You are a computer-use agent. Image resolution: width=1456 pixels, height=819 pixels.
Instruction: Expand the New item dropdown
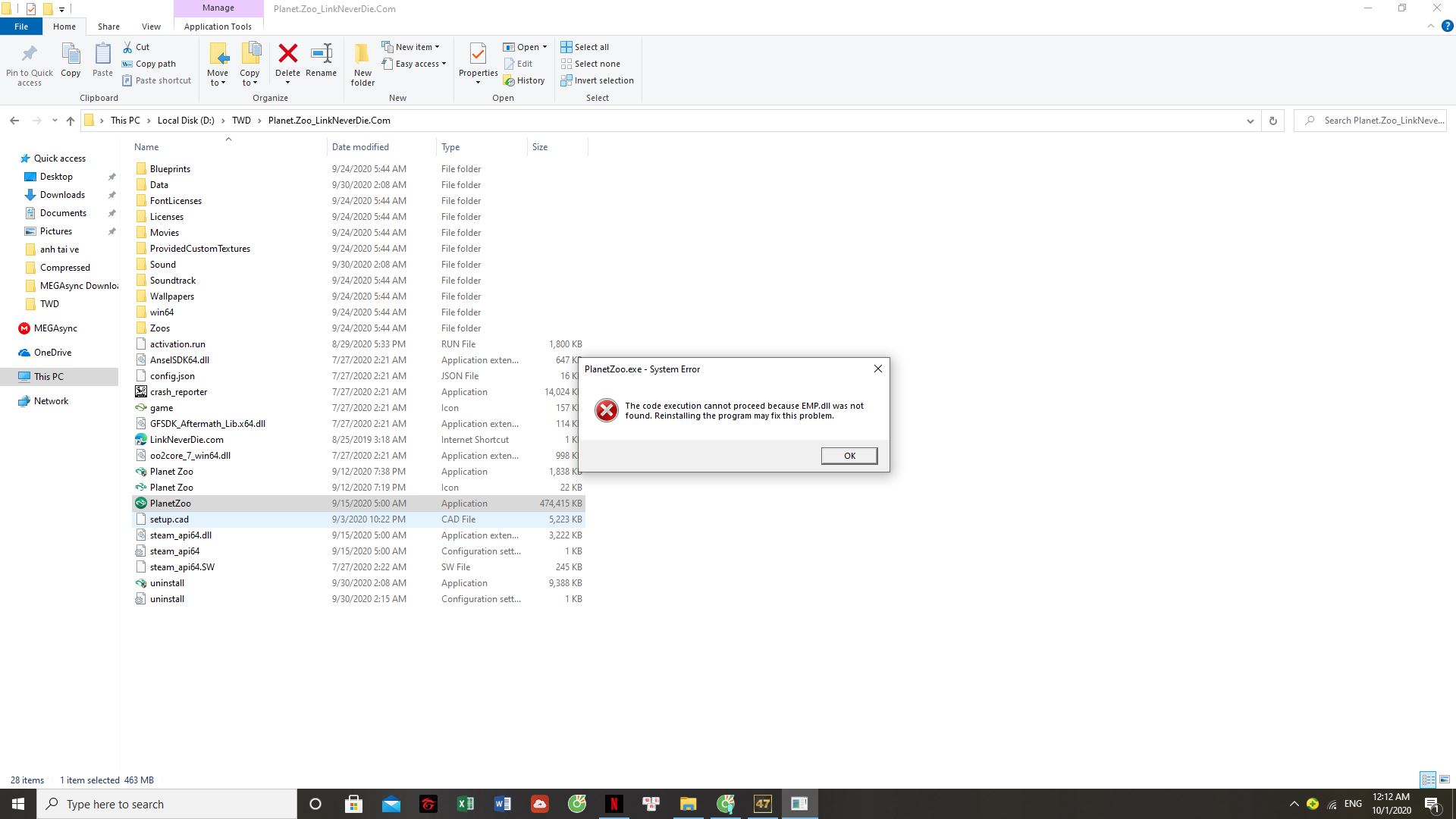(410, 47)
